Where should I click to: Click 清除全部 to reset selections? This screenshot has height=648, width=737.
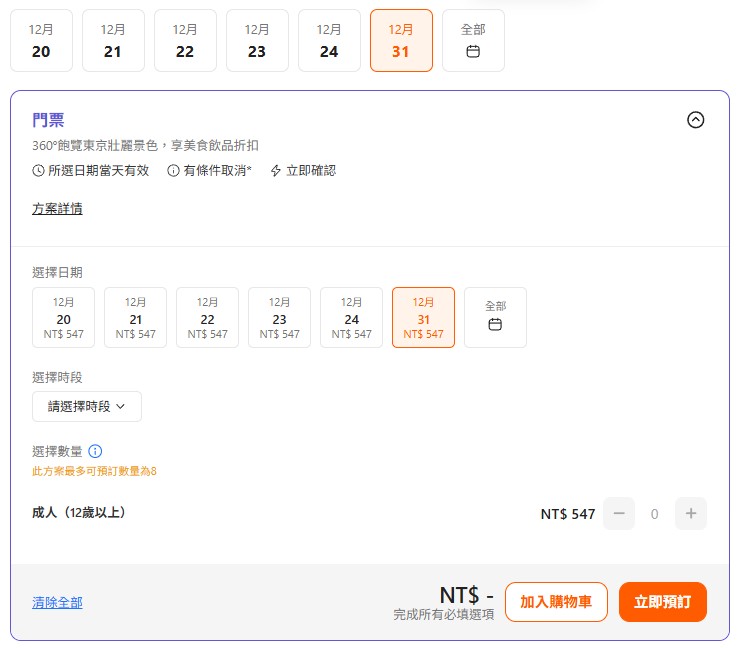pos(57,602)
